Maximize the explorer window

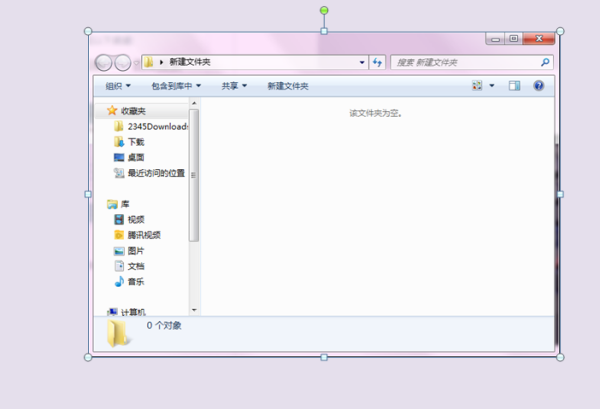pyautogui.click(x=514, y=39)
